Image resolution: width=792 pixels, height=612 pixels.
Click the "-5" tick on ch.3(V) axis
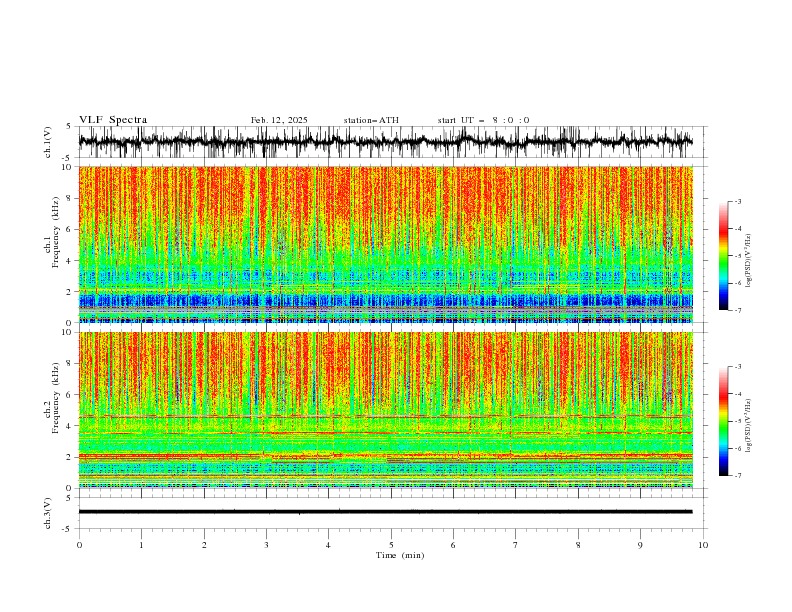click(x=68, y=529)
